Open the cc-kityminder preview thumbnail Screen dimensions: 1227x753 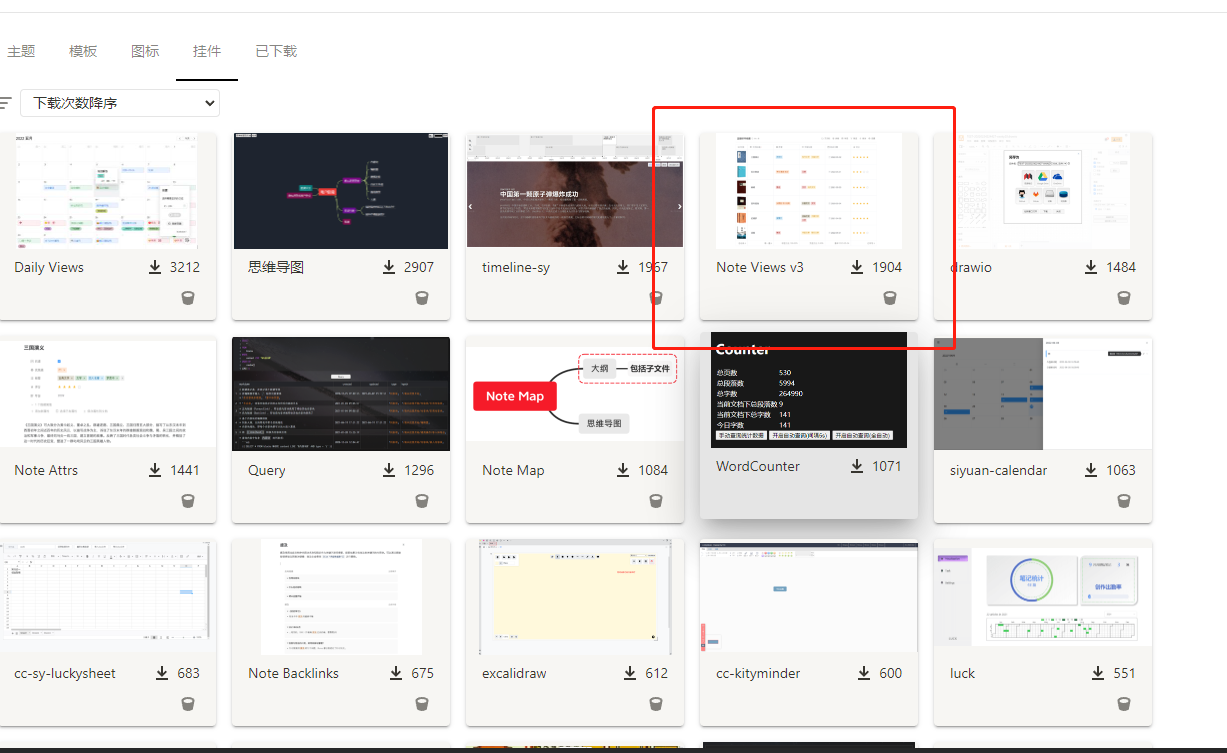coord(809,597)
